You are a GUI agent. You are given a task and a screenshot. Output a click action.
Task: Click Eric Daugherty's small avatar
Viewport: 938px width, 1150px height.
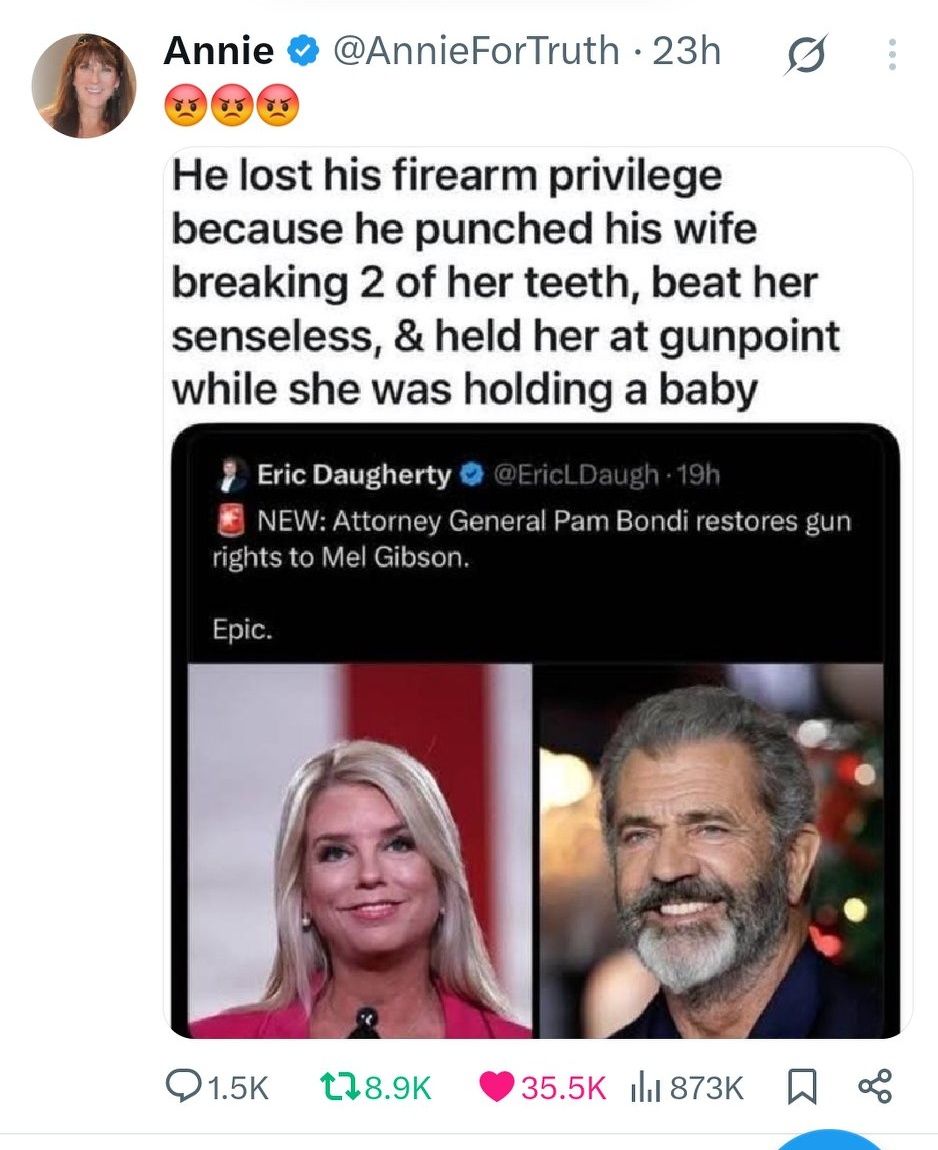click(230, 475)
